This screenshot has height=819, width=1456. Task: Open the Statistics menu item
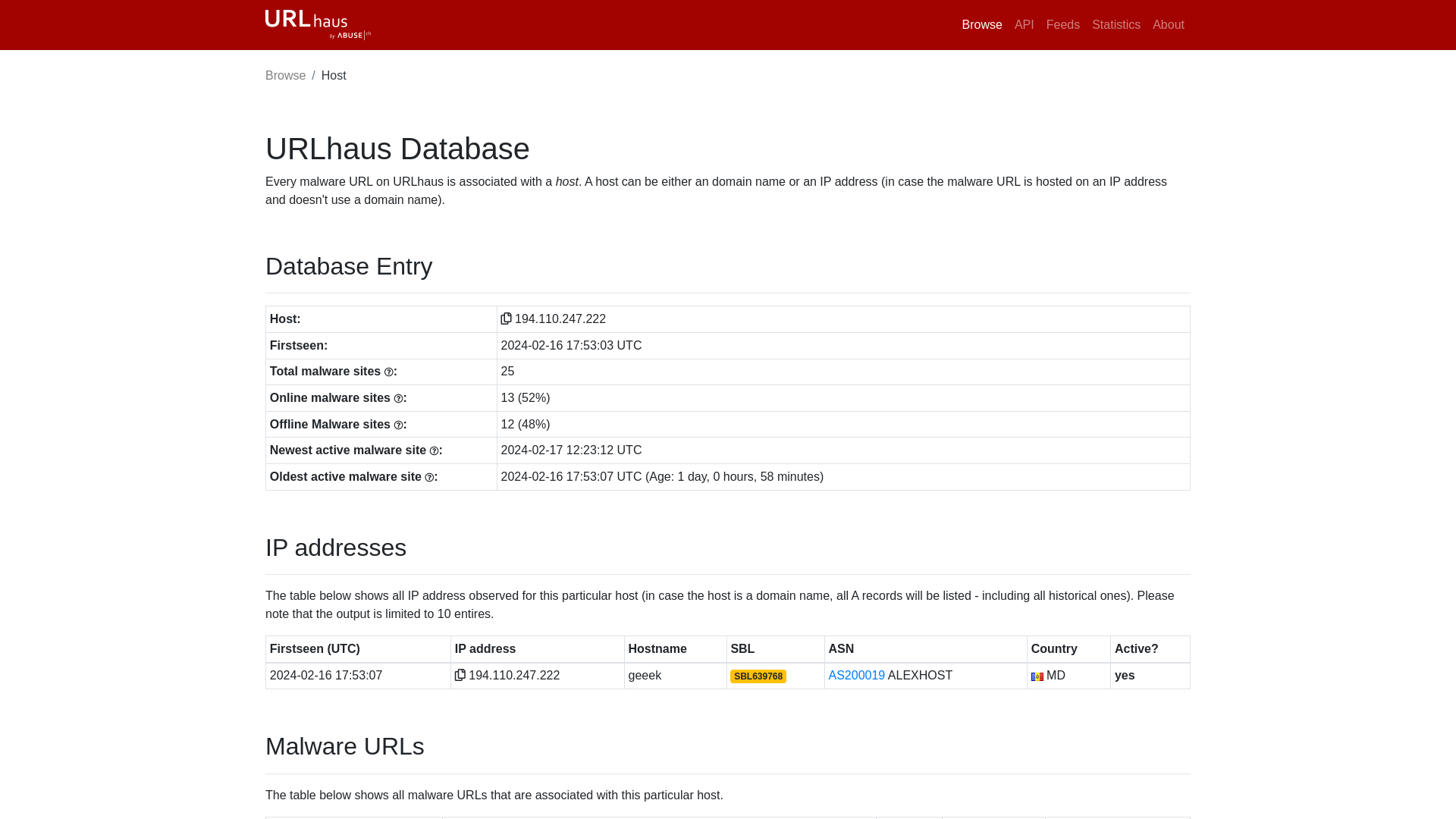[x=1116, y=25]
